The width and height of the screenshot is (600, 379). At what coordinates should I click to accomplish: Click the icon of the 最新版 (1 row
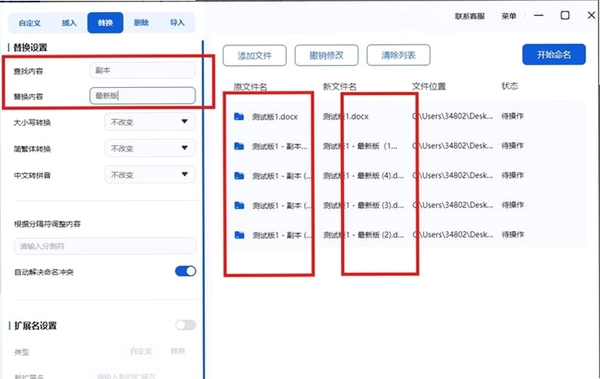click(x=239, y=146)
